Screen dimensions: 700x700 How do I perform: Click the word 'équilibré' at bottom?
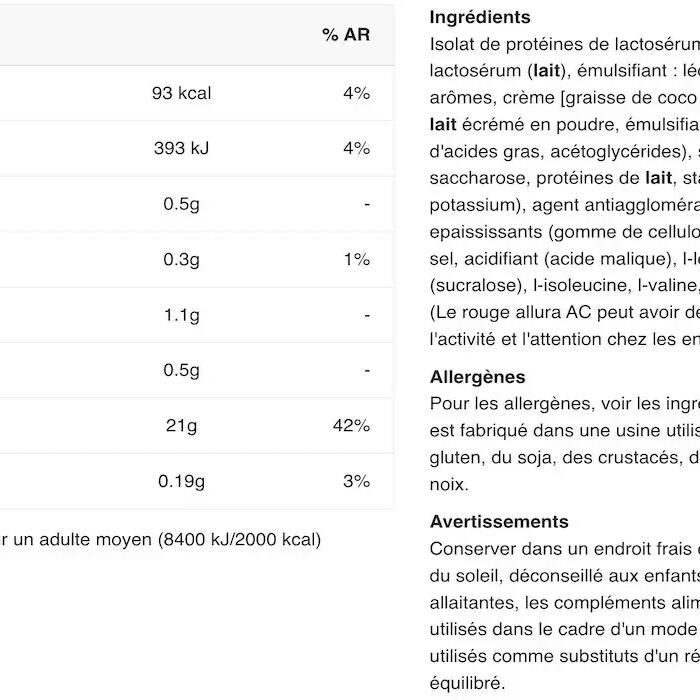pyautogui.click(x=467, y=683)
